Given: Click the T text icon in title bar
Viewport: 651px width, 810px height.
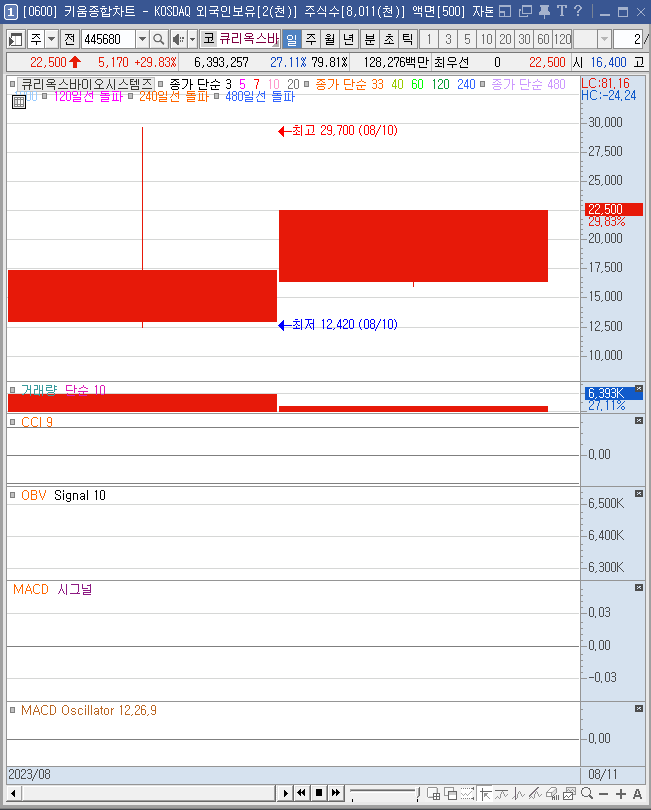Looking at the screenshot, I should pos(562,11).
